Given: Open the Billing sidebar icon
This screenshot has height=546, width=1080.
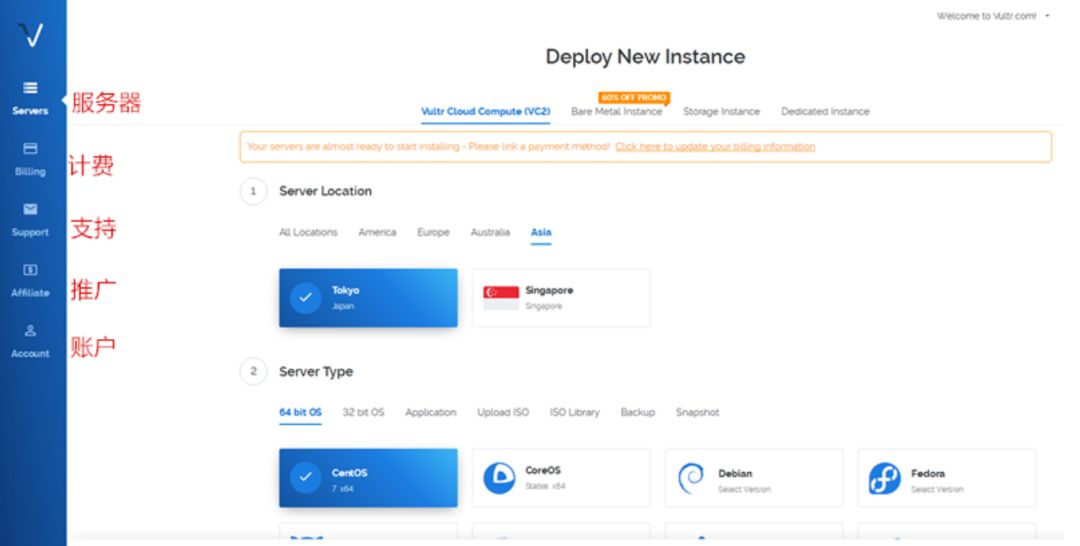Looking at the screenshot, I should point(30,149).
